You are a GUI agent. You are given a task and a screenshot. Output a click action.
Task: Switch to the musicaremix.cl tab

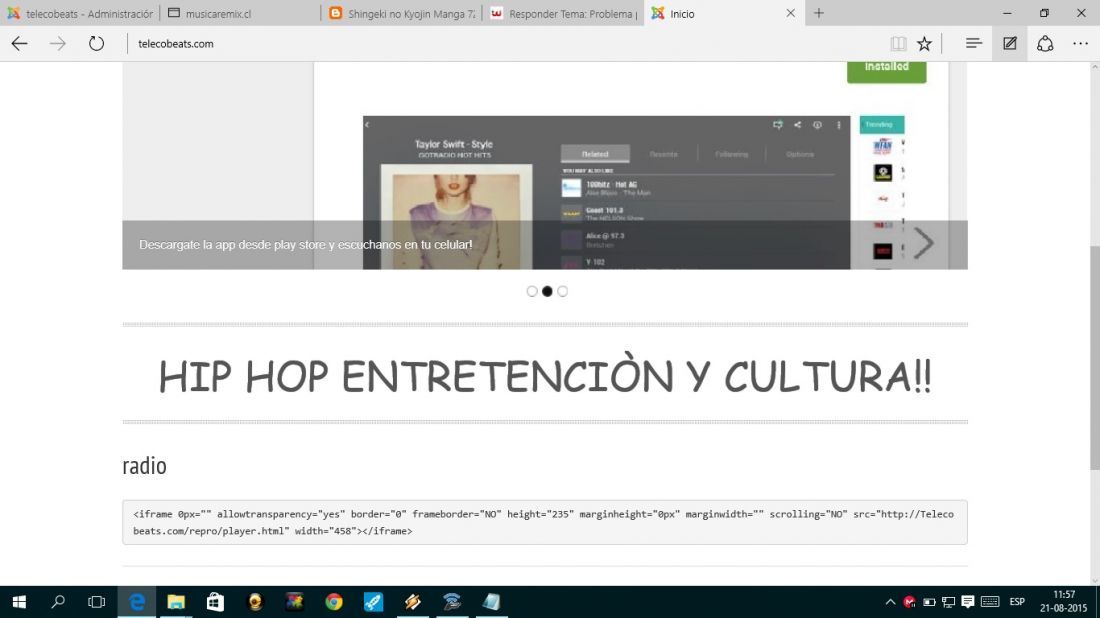pos(240,13)
